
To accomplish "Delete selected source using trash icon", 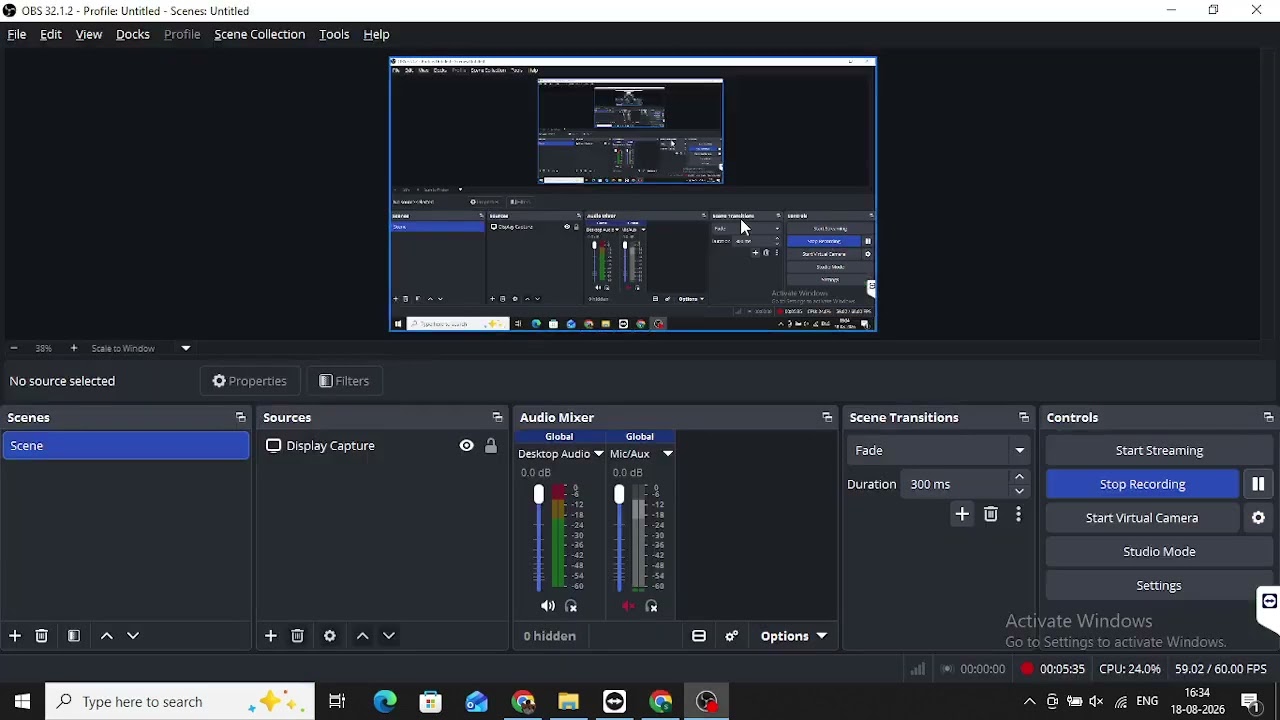I will [298, 636].
